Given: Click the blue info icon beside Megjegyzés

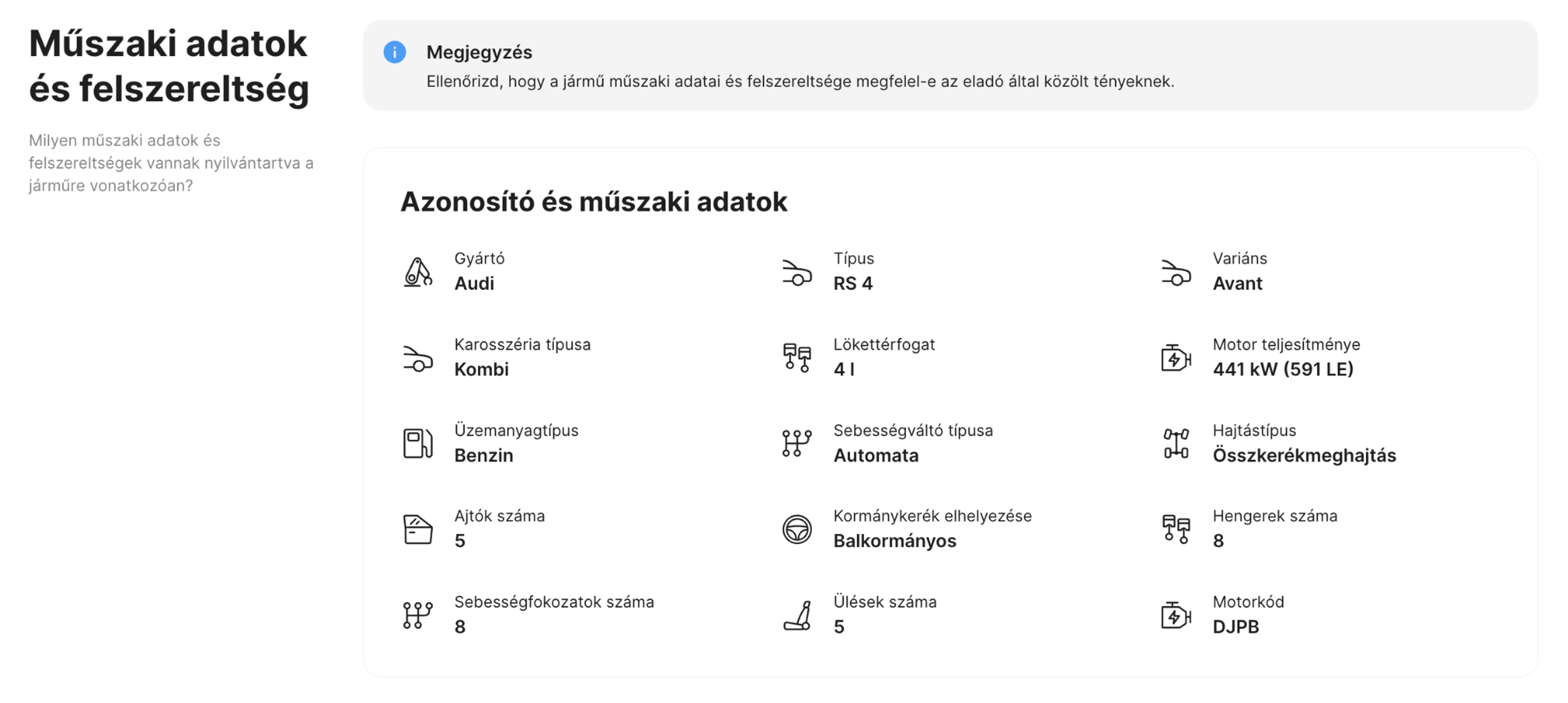Looking at the screenshot, I should pos(394,52).
